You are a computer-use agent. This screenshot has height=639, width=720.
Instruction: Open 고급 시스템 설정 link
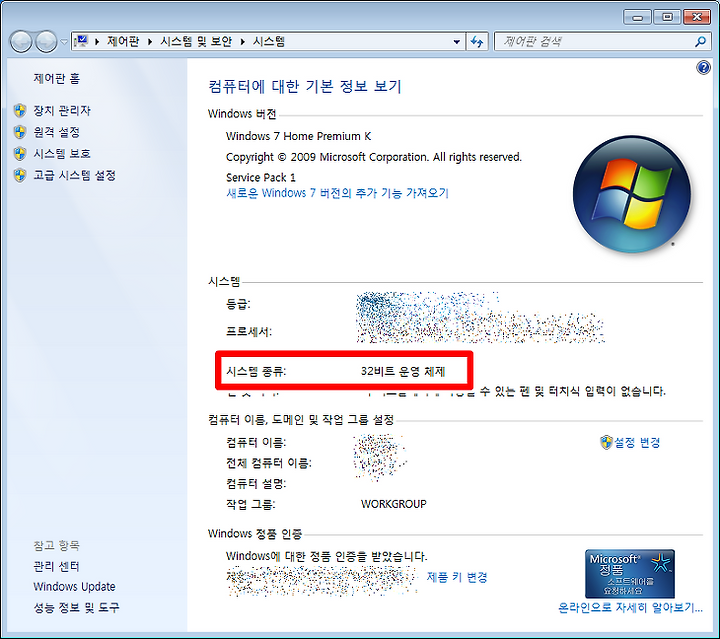point(74,175)
